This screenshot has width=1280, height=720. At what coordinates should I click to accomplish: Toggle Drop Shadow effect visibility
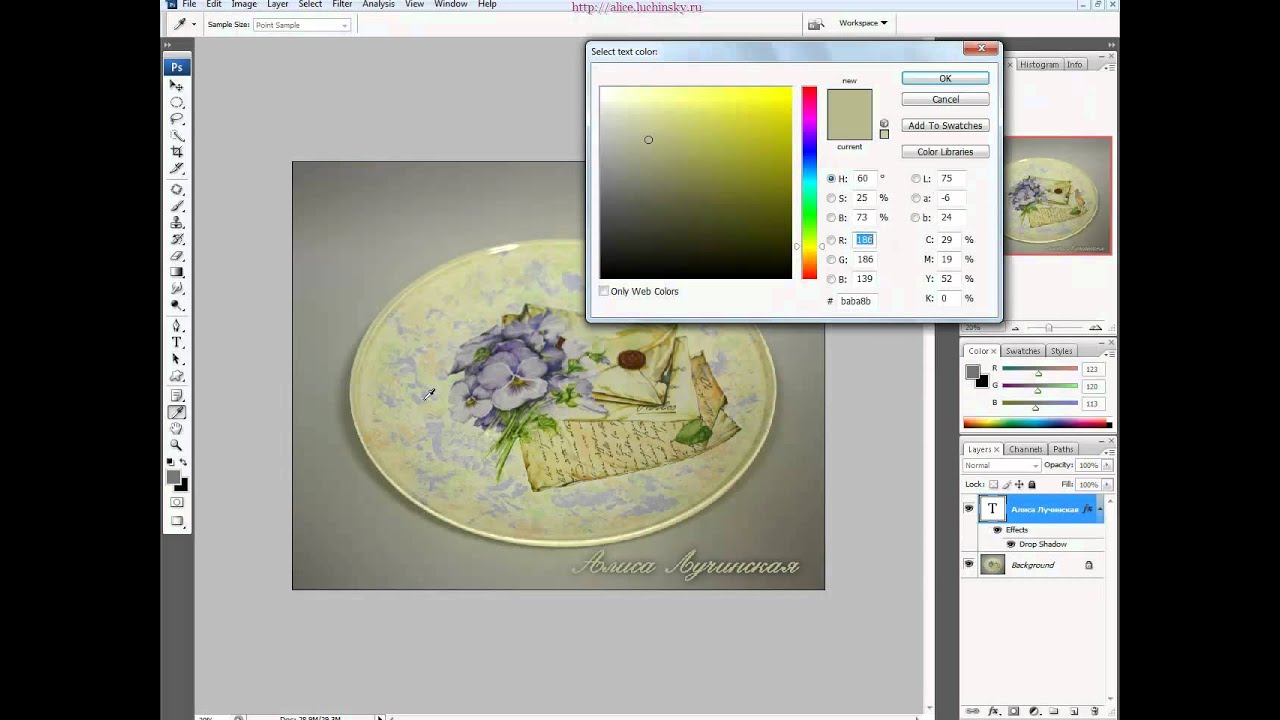click(1010, 544)
